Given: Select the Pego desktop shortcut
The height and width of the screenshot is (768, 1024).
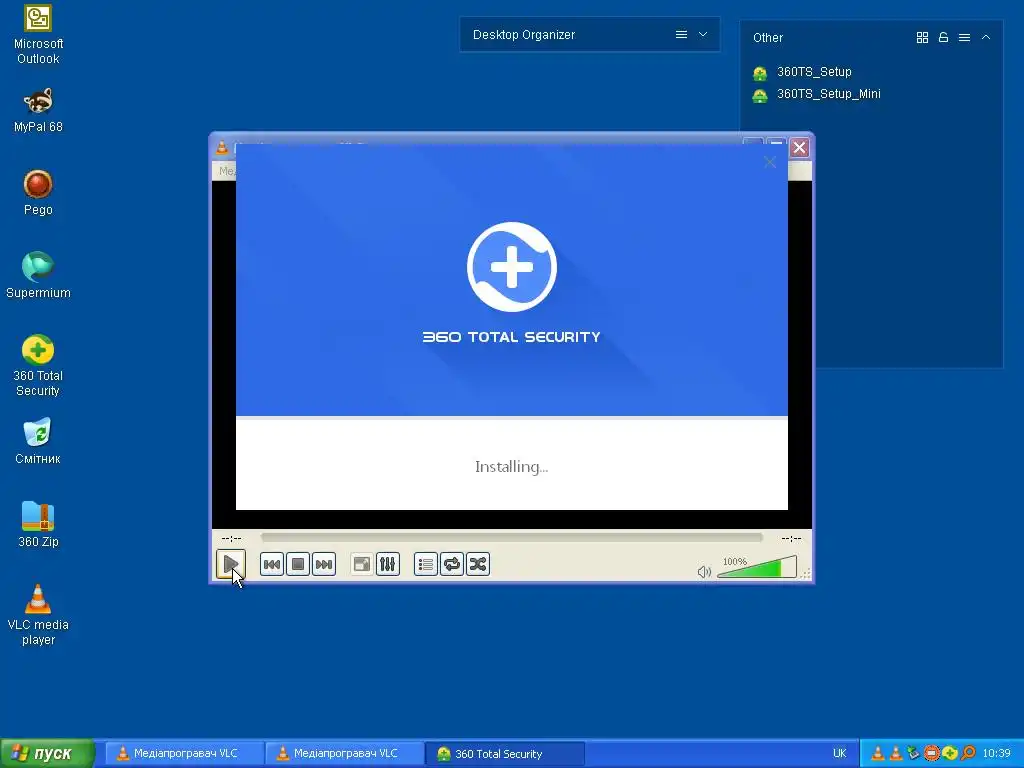Looking at the screenshot, I should [38, 193].
